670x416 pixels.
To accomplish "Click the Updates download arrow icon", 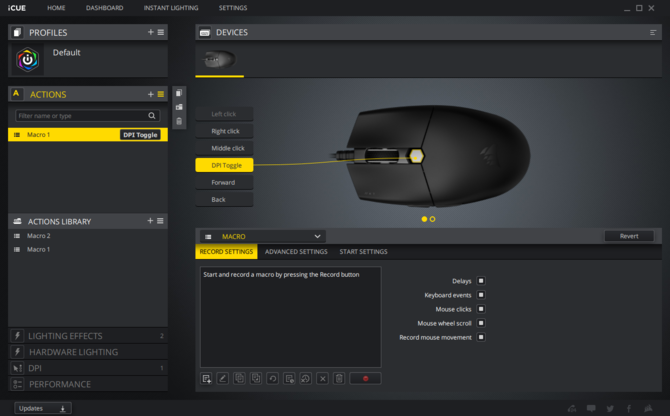I will (x=62, y=409).
